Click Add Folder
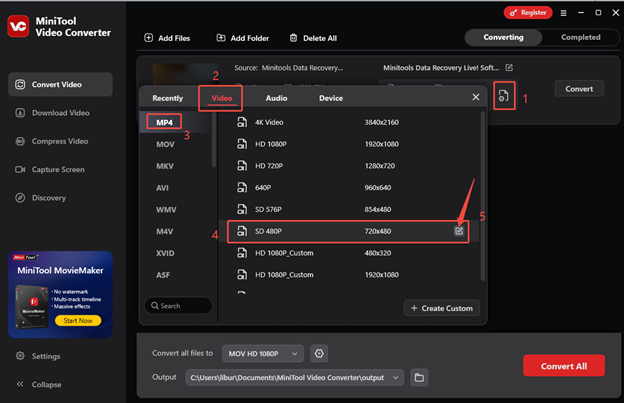Screen dimensions: 624x403 [243, 38]
